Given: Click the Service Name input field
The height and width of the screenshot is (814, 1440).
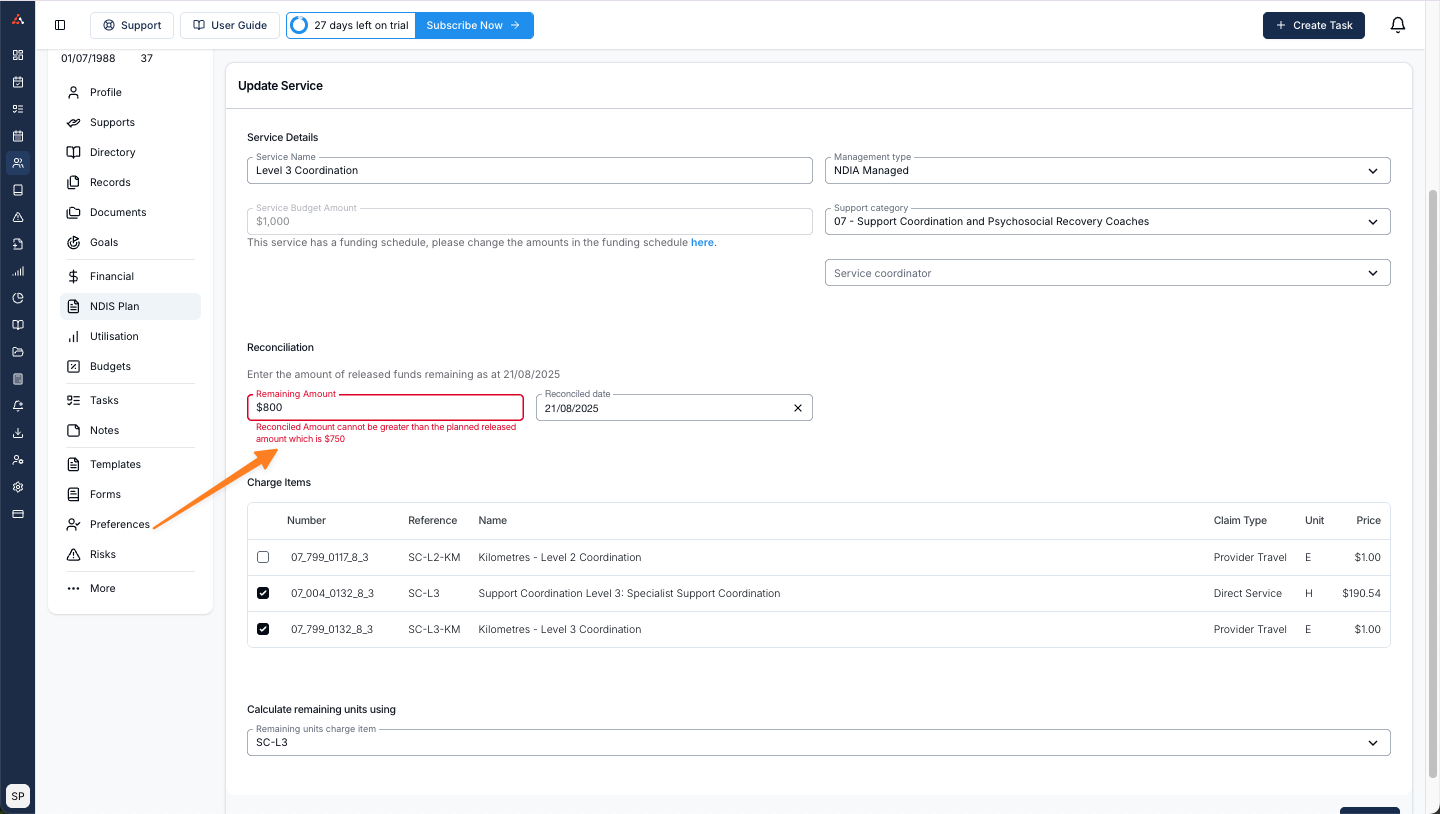Looking at the screenshot, I should (x=530, y=170).
